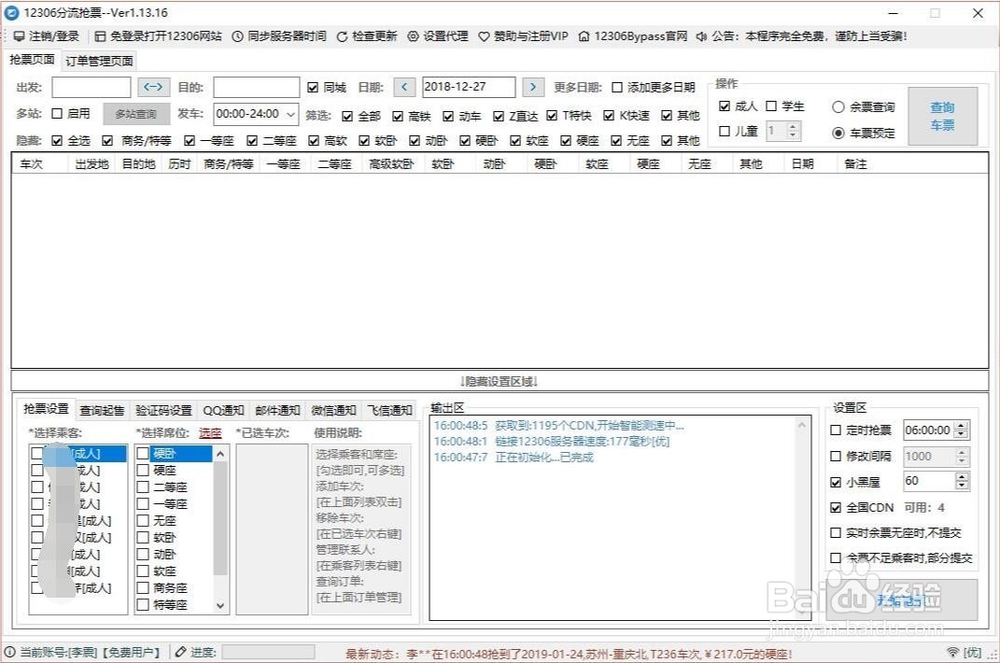The image size is (1000, 663).
Task: Increase the 儿童 count stepper
Action: pyautogui.click(x=792, y=127)
